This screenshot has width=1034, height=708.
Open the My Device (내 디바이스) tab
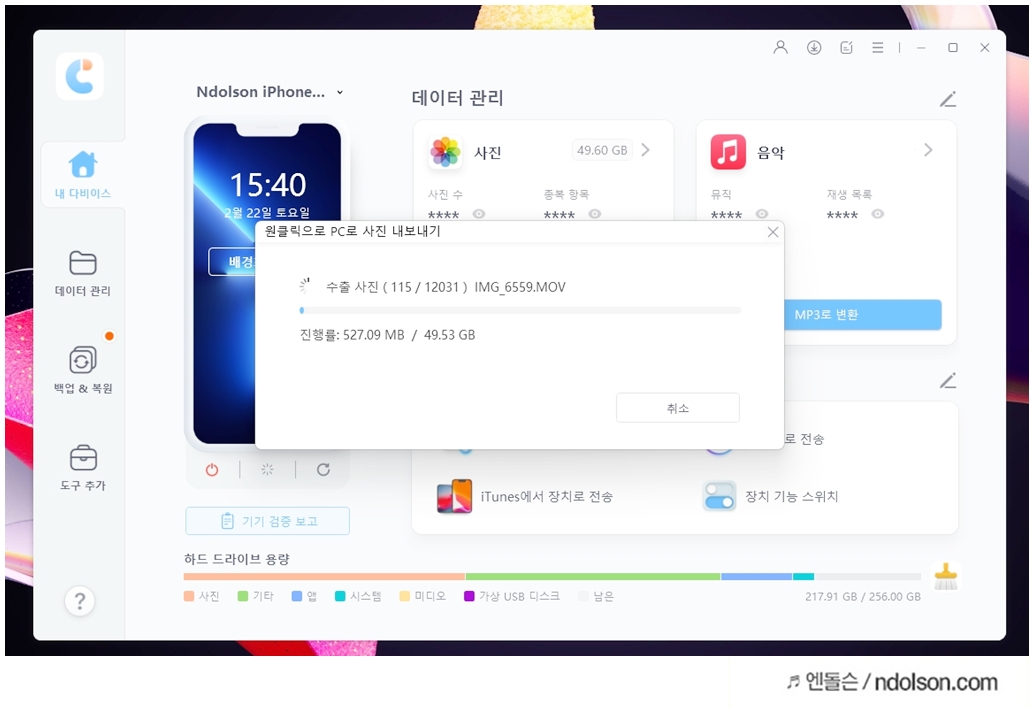pyautogui.click(x=82, y=175)
